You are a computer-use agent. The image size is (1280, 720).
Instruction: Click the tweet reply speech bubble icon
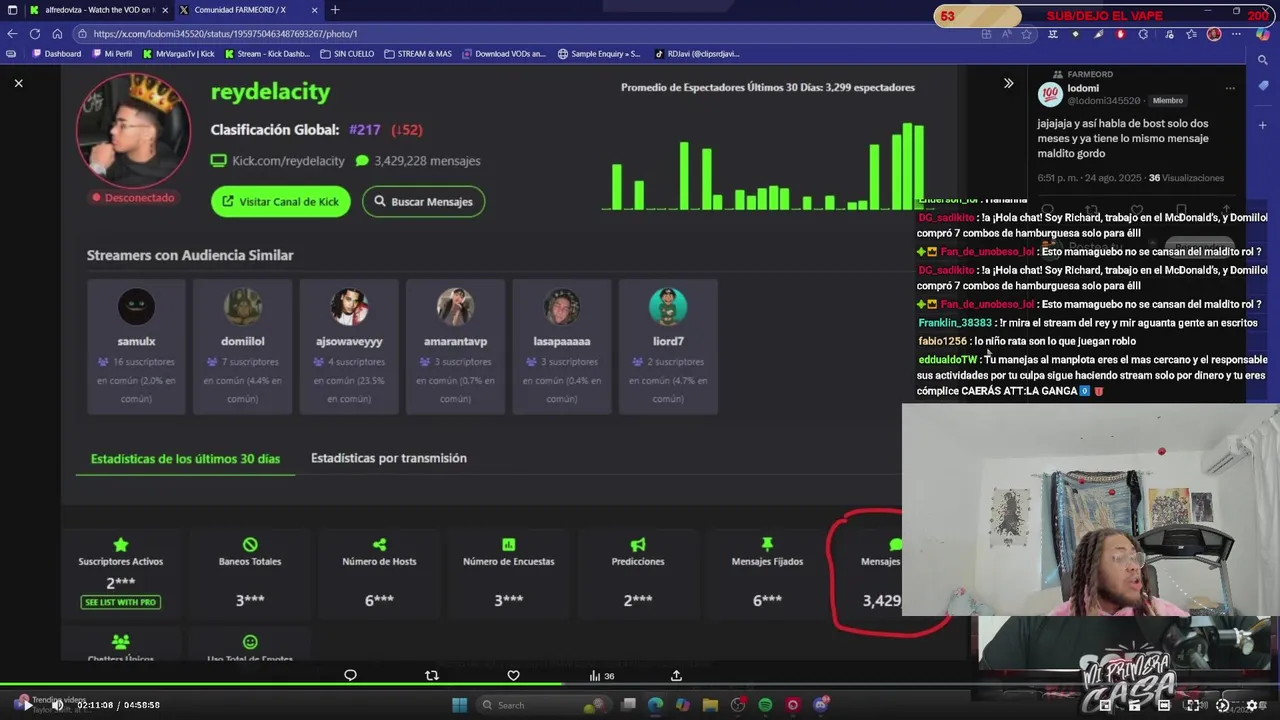pos(350,676)
